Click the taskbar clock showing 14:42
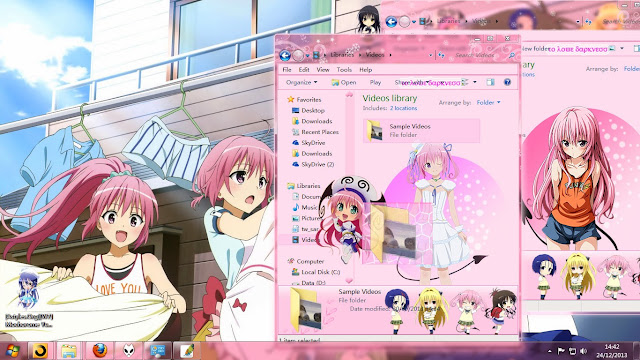This screenshot has height=360, width=640. [611, 347]
